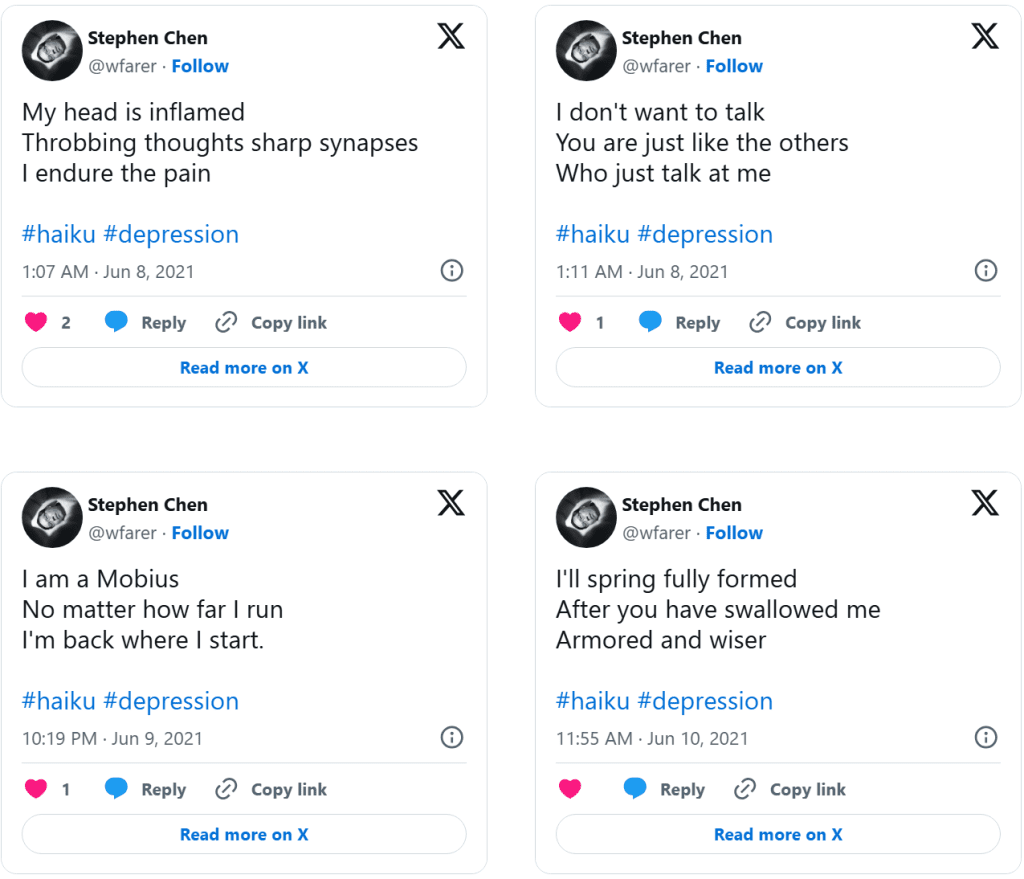Open Stephen Chen's avatar on the 'I don't want to talk' tweet
This screenshot has height=879, width=1024.
[x=585, y=51]
